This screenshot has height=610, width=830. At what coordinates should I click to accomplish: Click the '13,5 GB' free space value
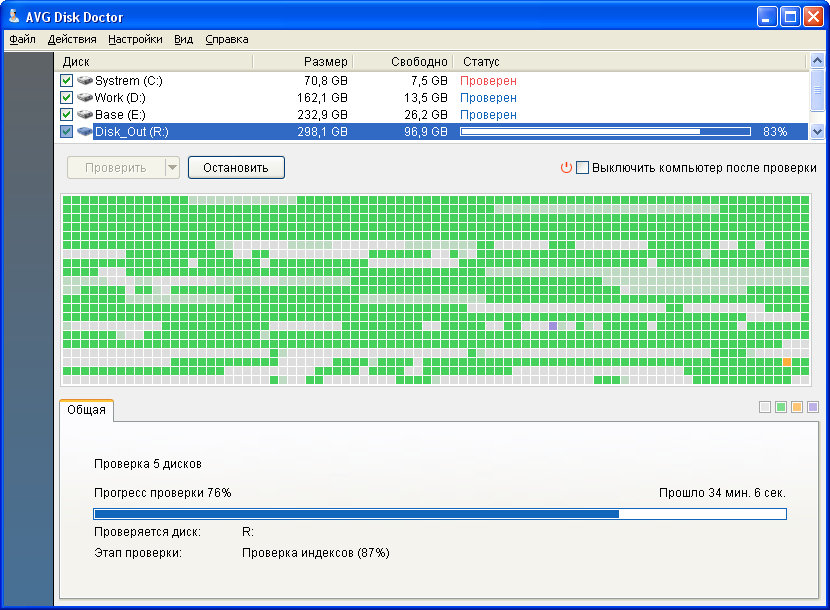426,97
